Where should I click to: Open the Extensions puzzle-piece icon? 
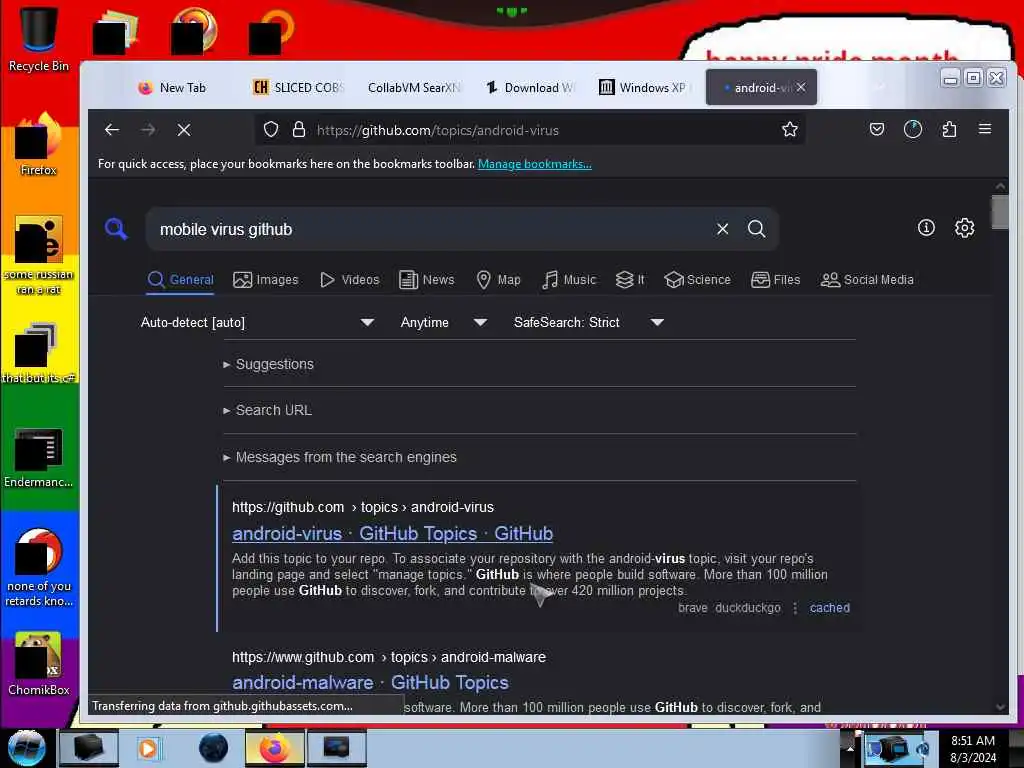tap(949, 129)
